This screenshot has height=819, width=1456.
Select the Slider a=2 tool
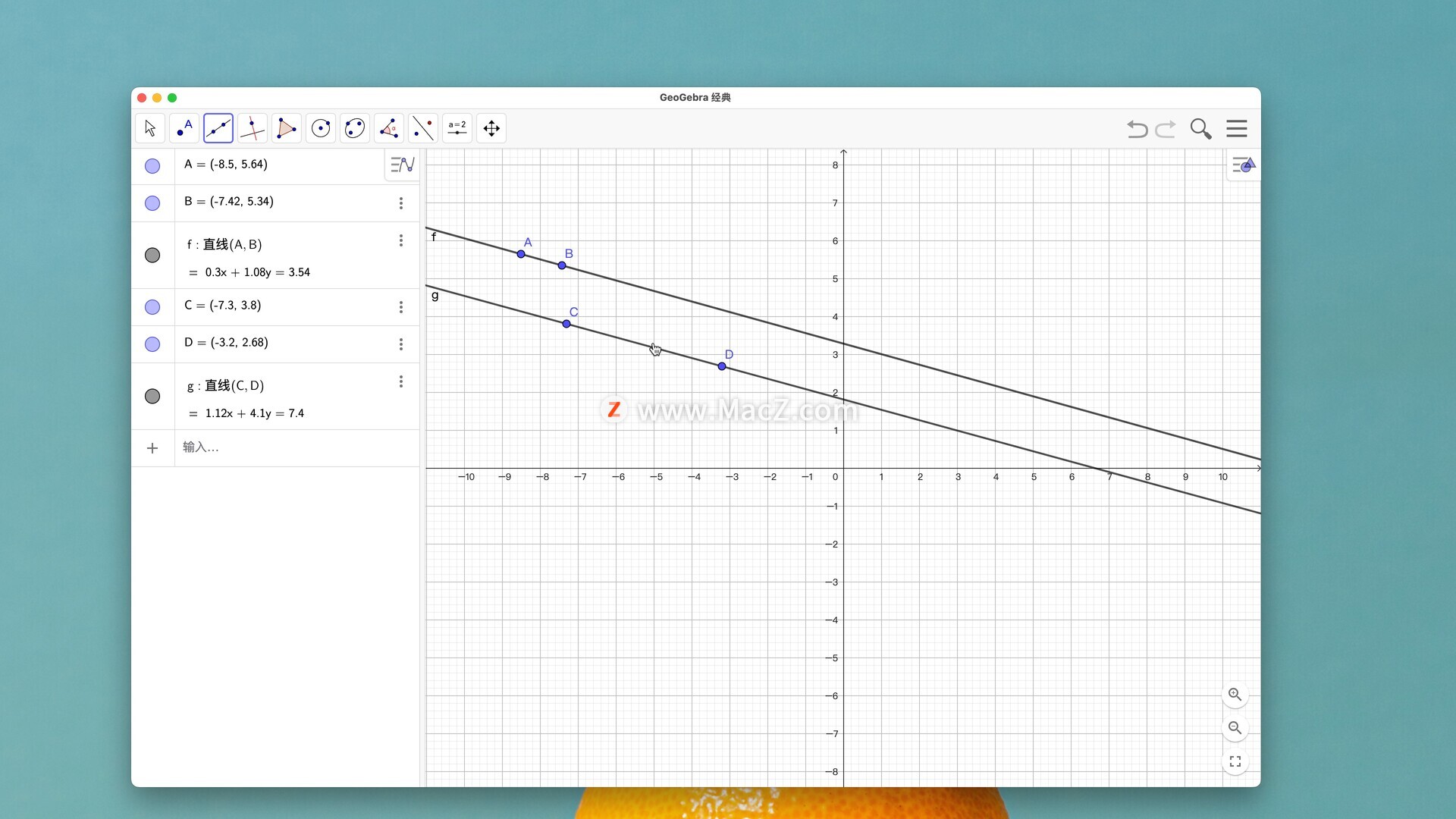click(x=457, y=128)
